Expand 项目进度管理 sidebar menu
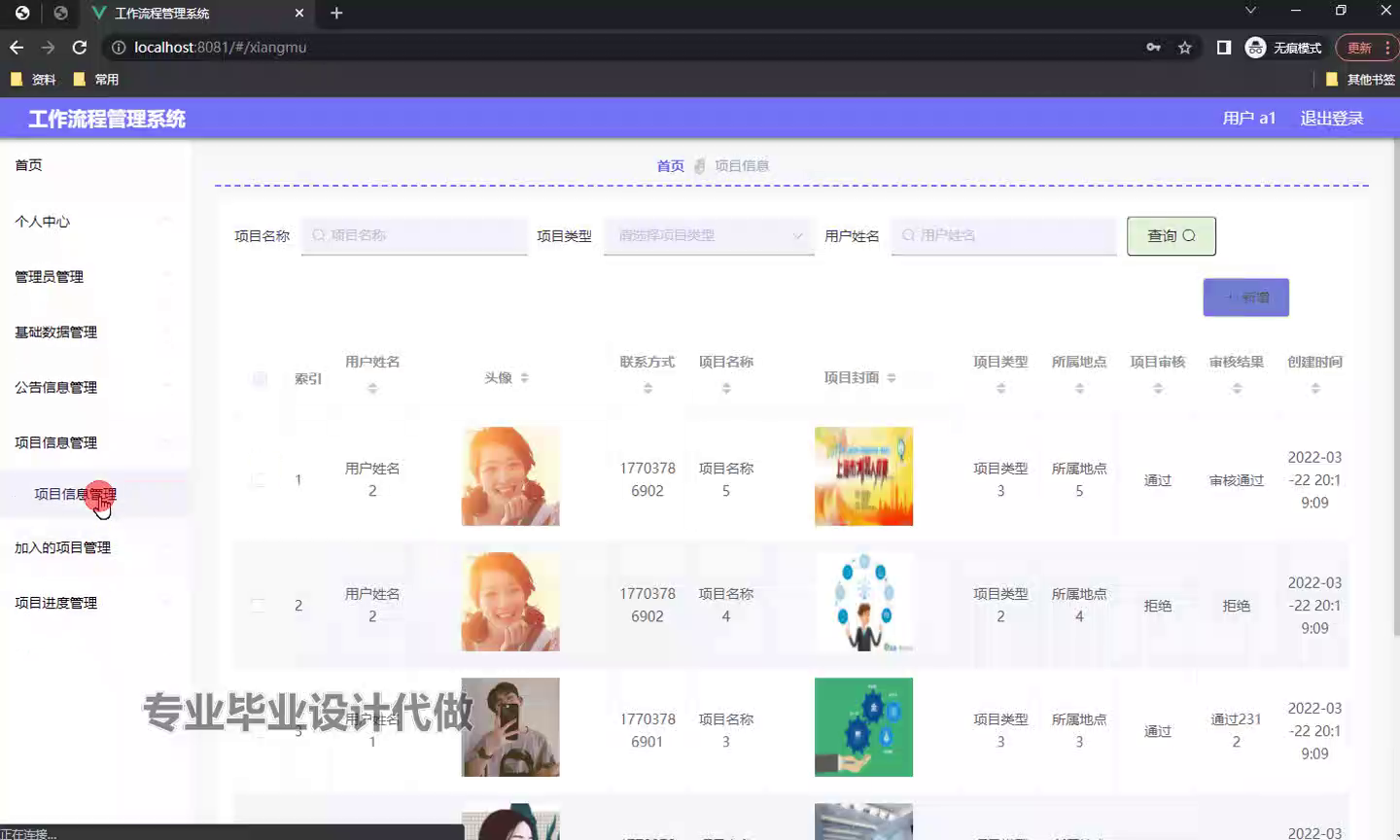The height and width of the screenshot is (840, 1400). tap(94, 603)
